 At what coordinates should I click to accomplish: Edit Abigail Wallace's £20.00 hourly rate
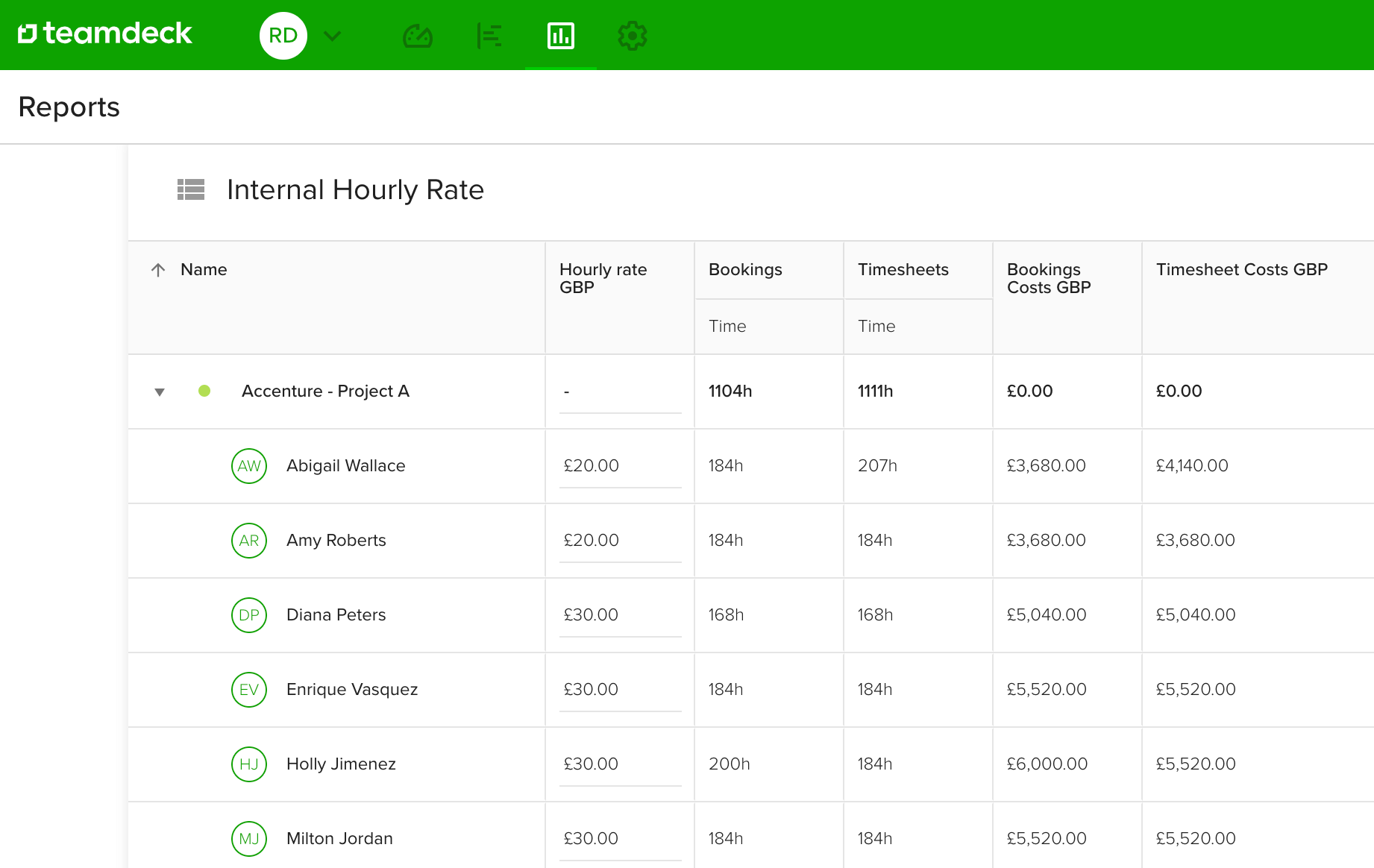[x=620, y=467]
